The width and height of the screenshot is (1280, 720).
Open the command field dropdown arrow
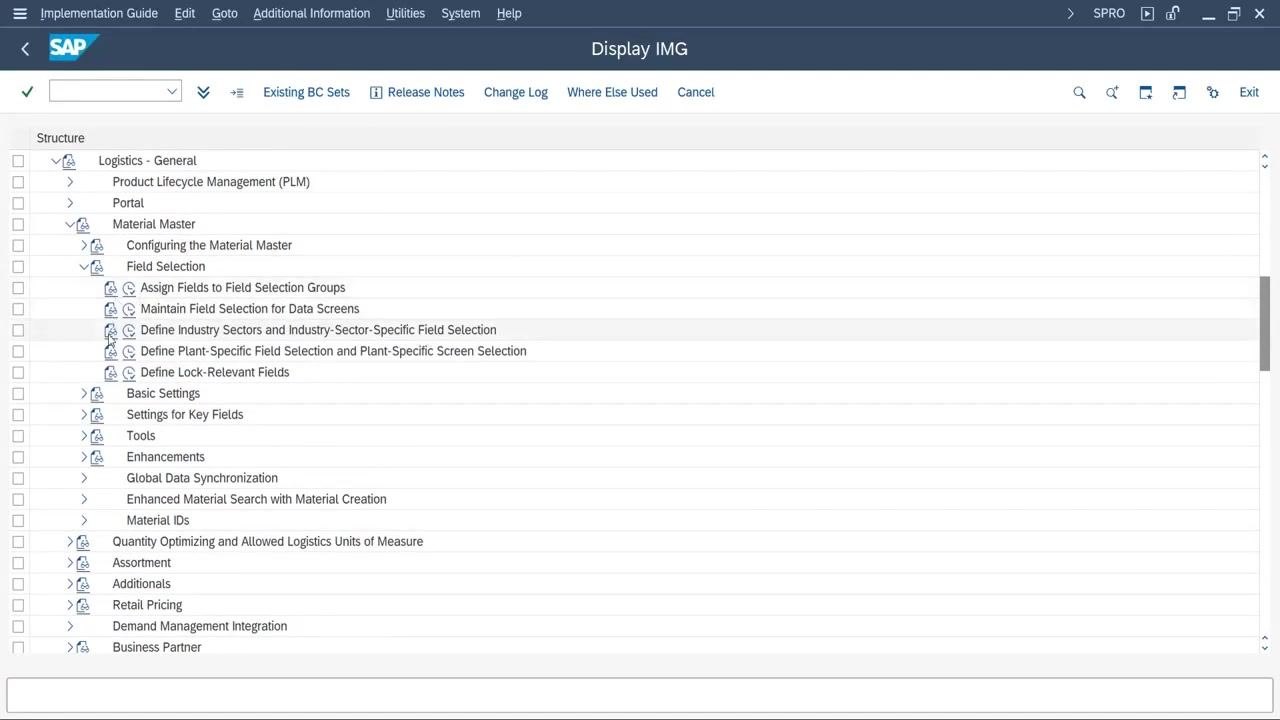[172, 92]
